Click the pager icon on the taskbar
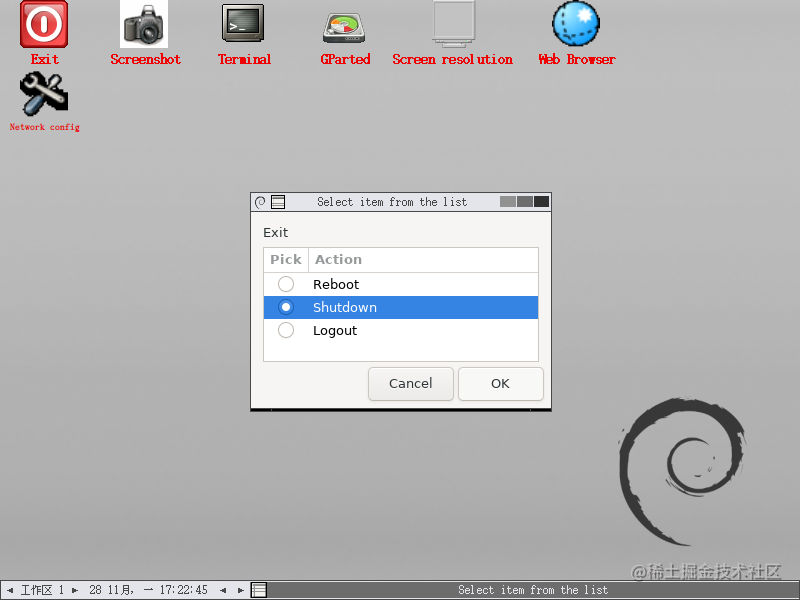The image size is (800, 600). click(257, 590)
